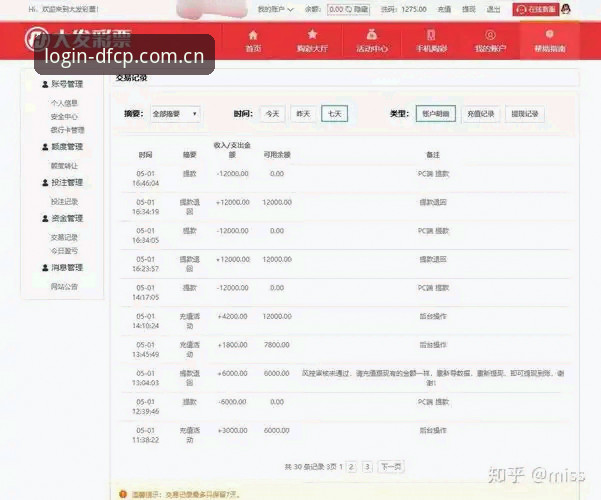Click the 充值 link in the top bar
This screenshot has width=601, height=500.
444,9
